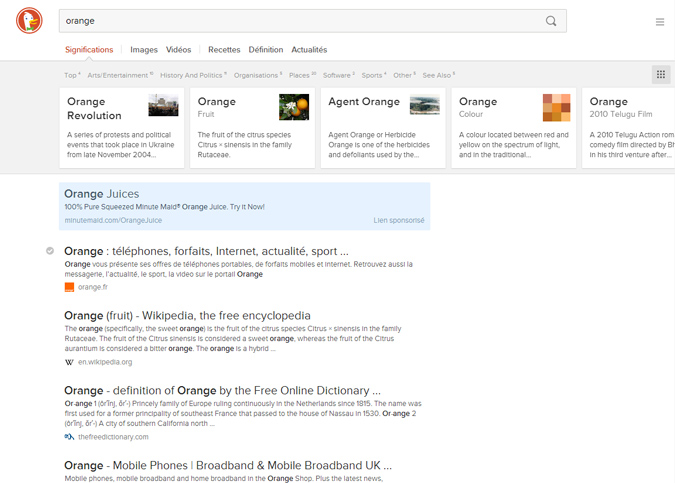Click the gray checkmark beside Orange result
Image resolution: width=675 pixels, height=483 pixels.
50,251
